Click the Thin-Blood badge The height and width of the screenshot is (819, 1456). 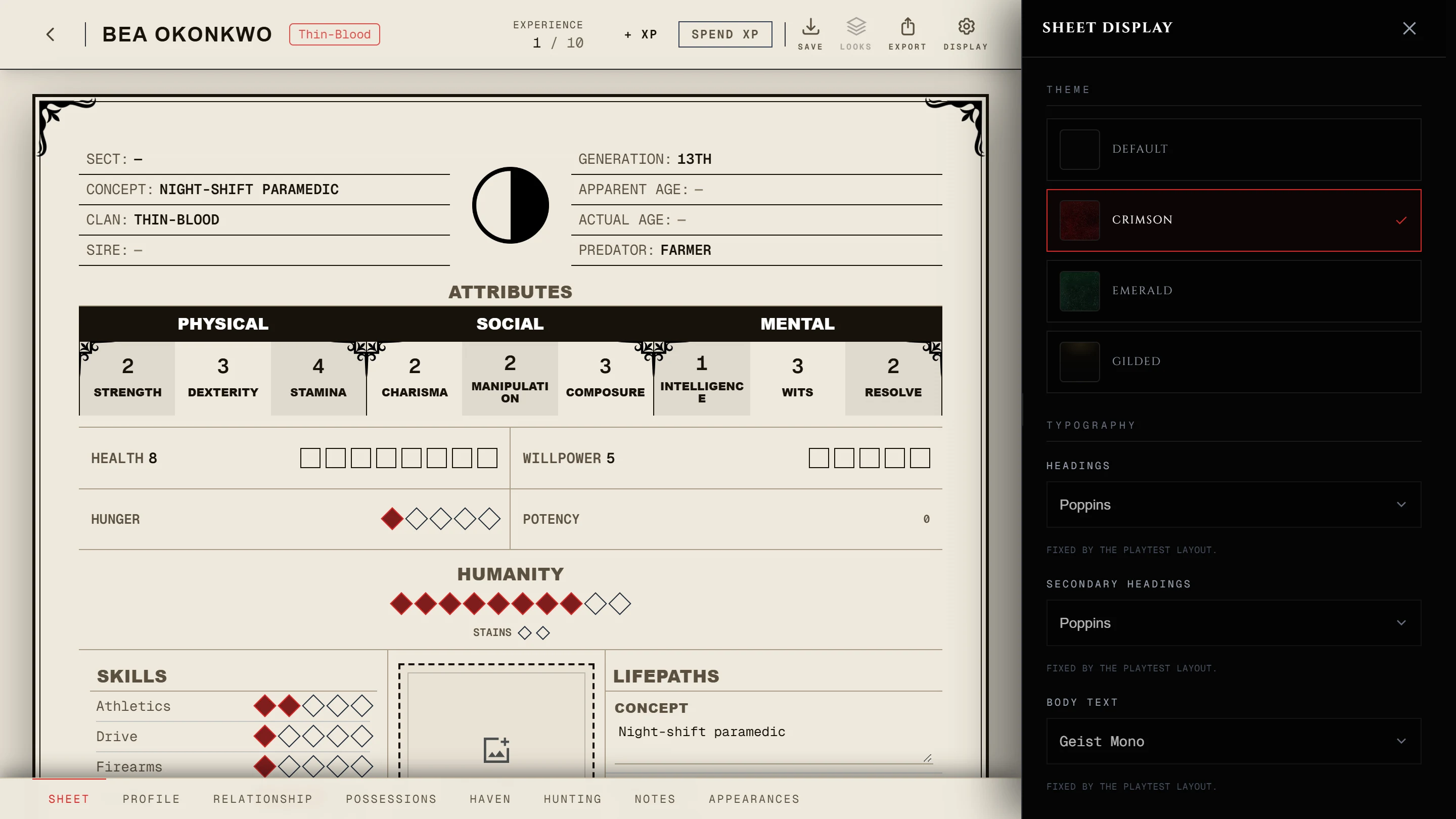[x=335, y=34]
